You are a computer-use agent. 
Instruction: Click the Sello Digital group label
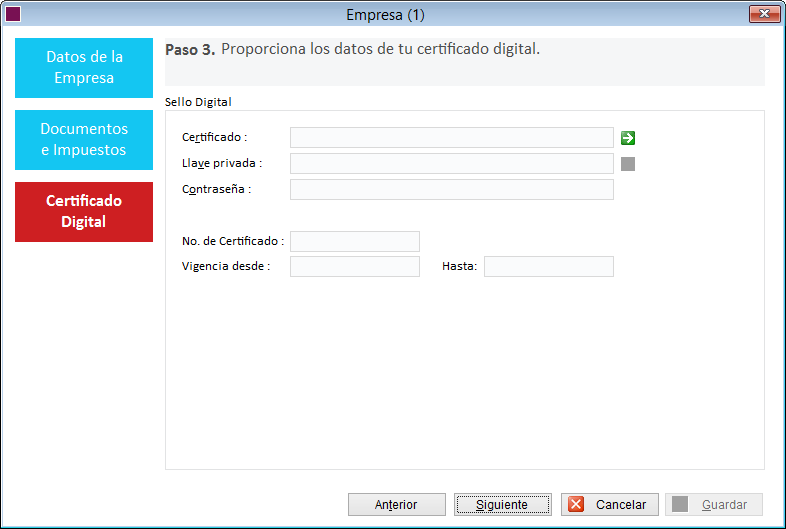click(x=198, y=102)
